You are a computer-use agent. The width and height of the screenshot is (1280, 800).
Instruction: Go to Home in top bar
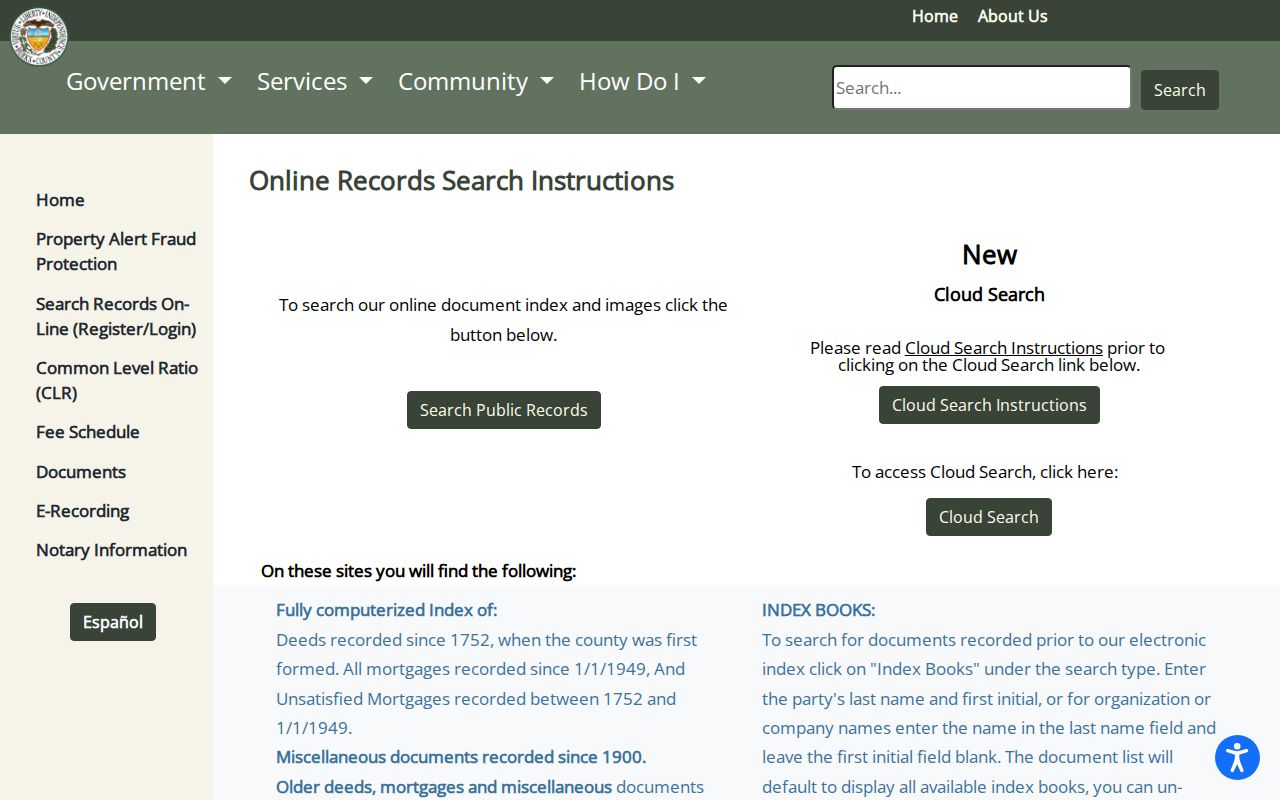935,16
